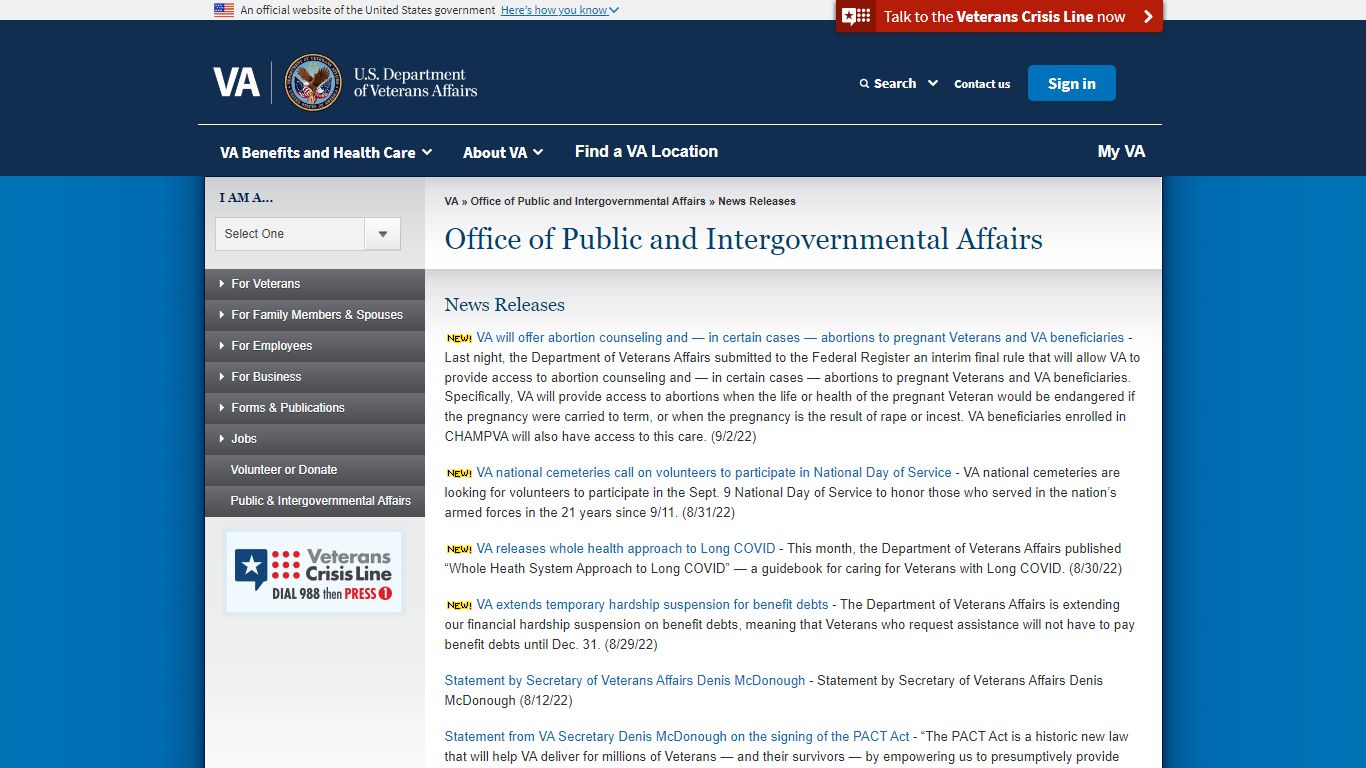Click the Select One dropdown arrow button
This screenshot has height=768, width=1366.
click(383, 234)
